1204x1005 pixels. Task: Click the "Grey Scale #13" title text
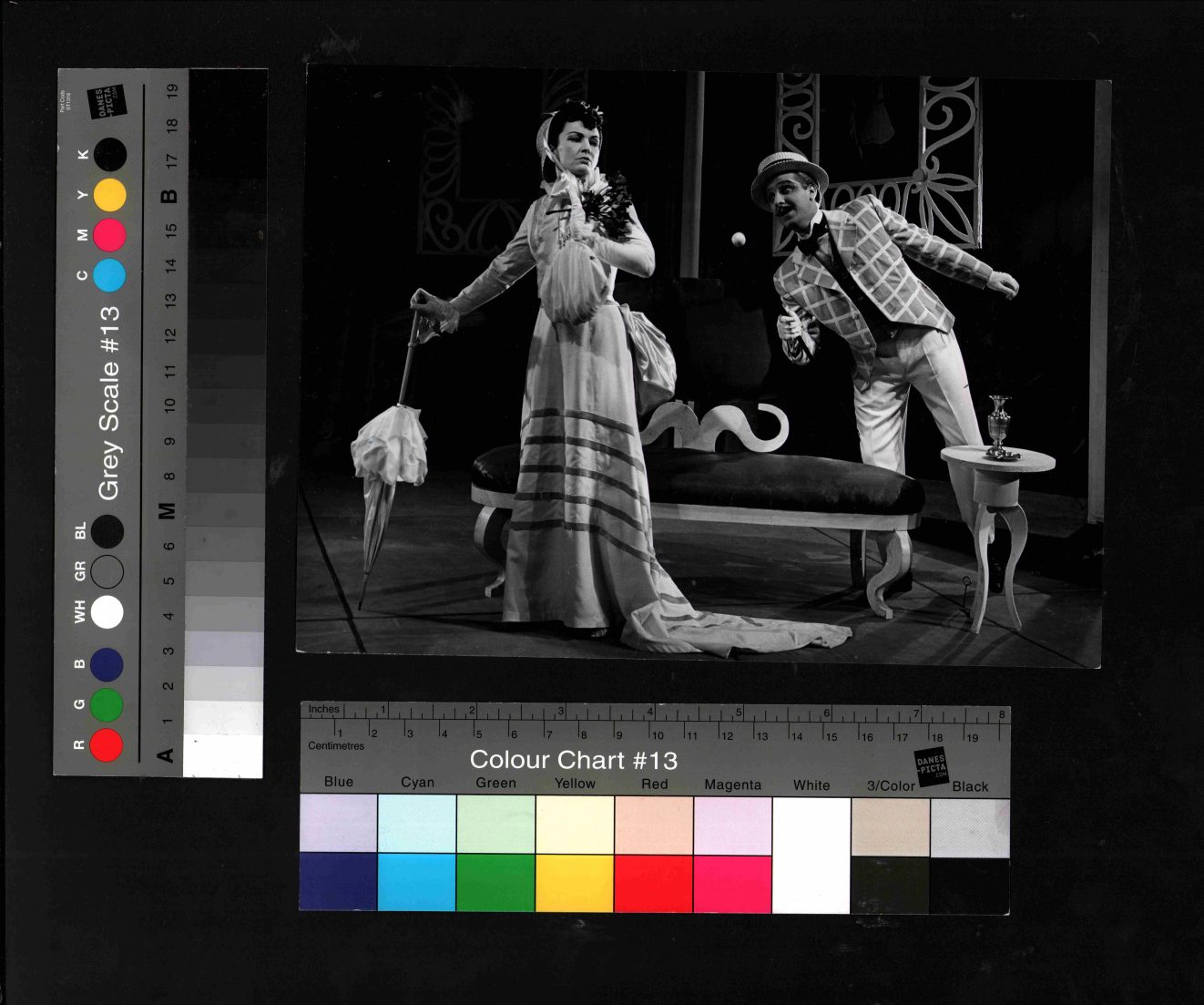(x=109, y=403)
